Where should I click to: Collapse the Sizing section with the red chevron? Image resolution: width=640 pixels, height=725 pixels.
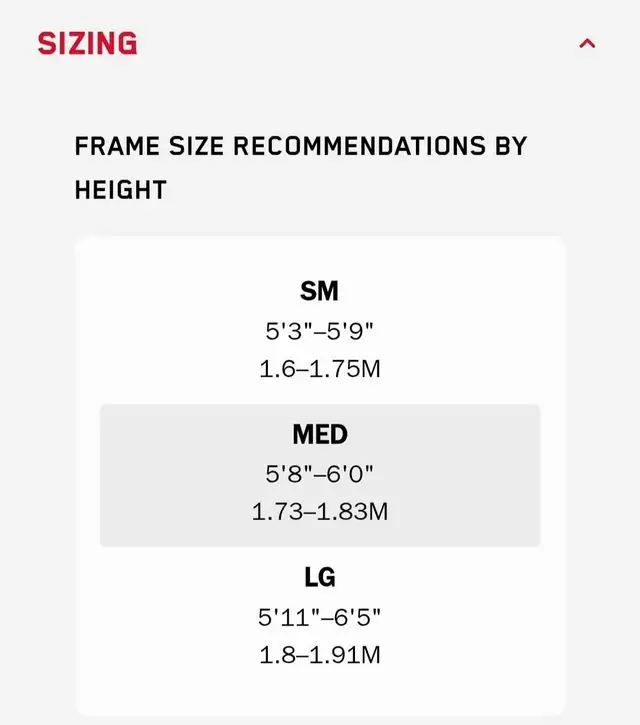click(587, 43)
